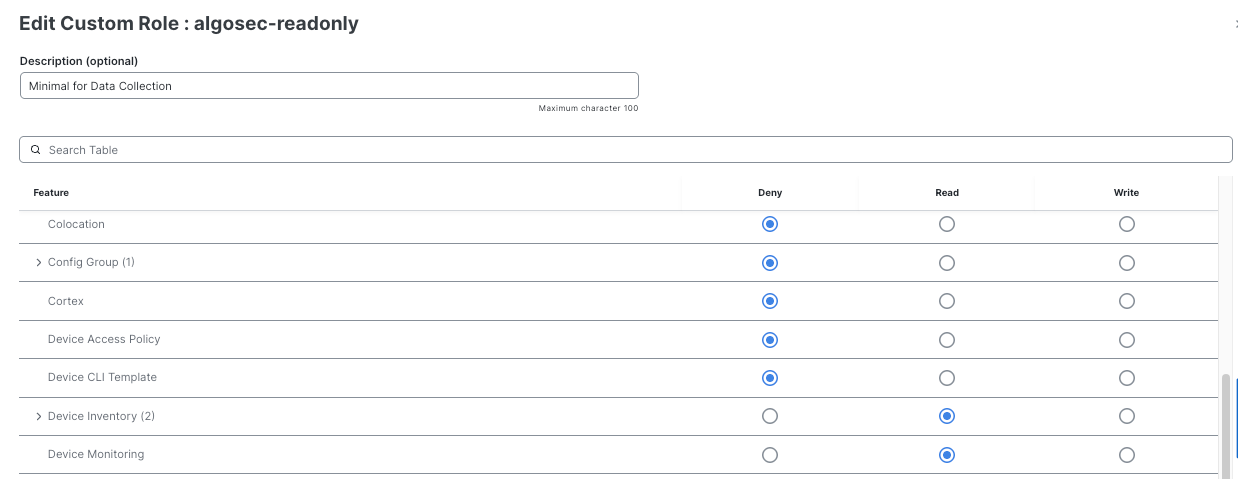Click the Feature column header
The image size is (1238, 479).
click(x=51, y=193)
